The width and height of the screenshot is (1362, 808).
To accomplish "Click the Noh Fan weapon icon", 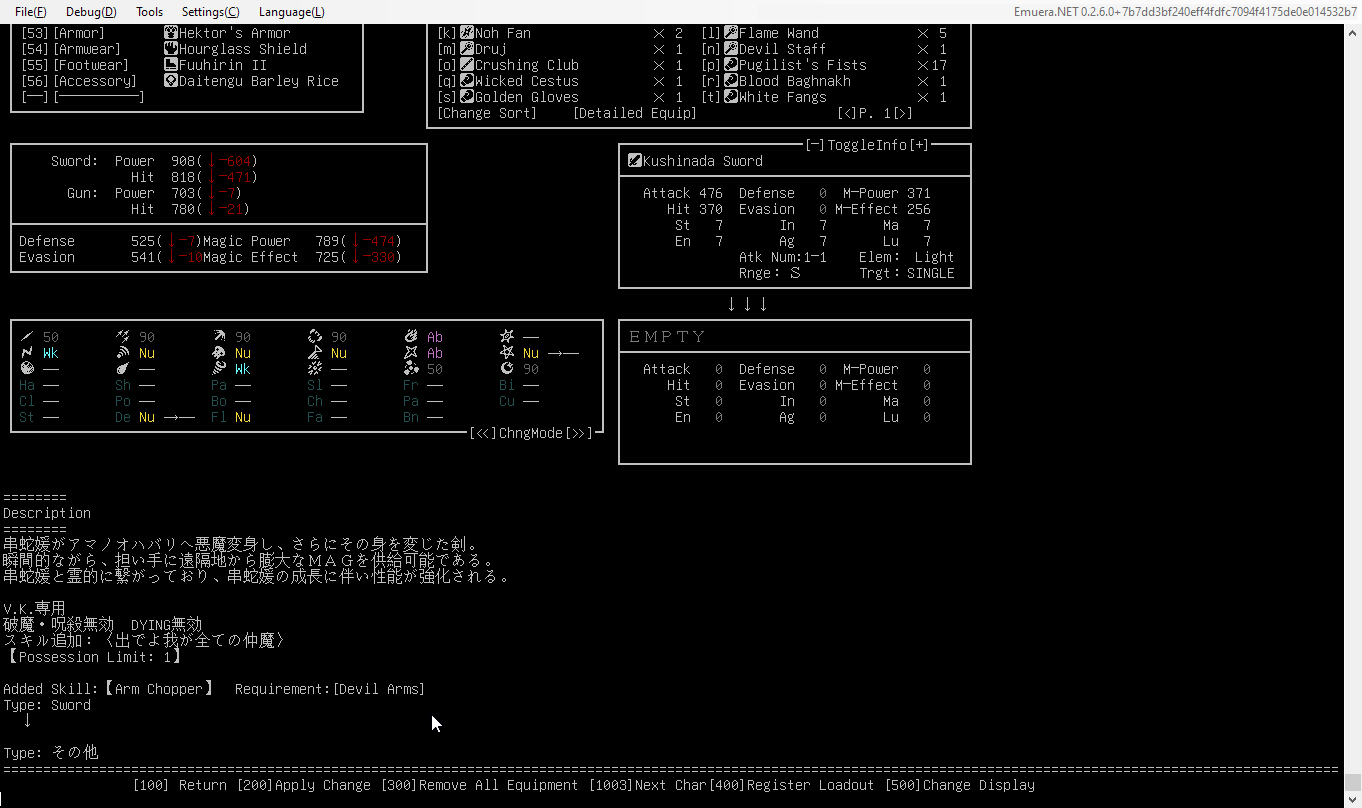I will [x=466, y=33].
